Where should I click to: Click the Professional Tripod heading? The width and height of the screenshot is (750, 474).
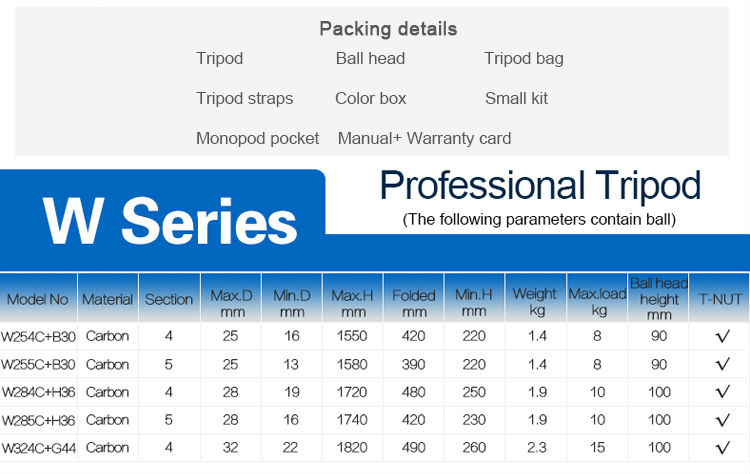click(x=540, y=186)
